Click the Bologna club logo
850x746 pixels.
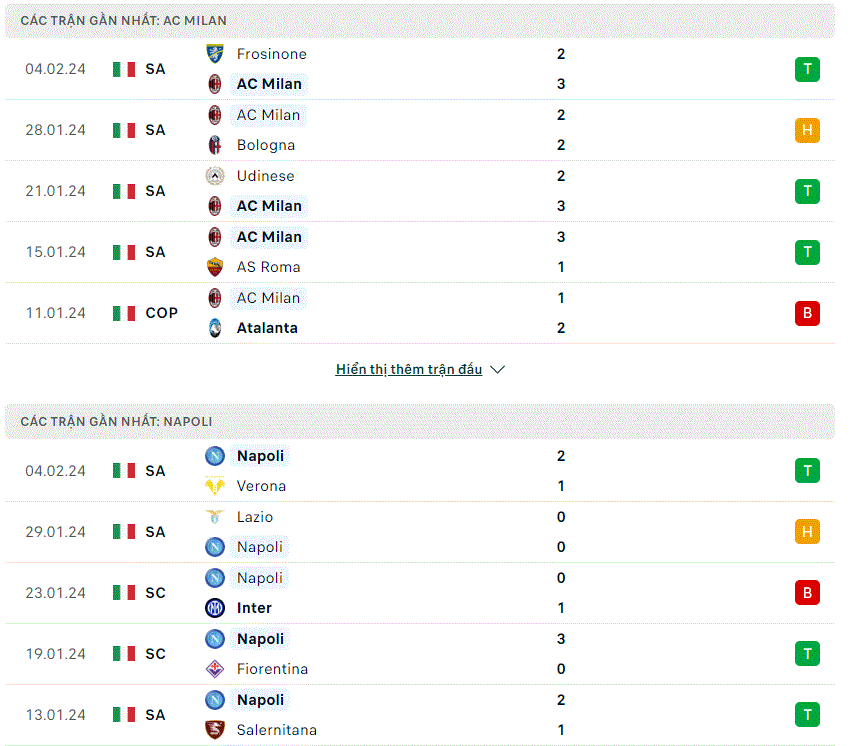pos(215,145)
